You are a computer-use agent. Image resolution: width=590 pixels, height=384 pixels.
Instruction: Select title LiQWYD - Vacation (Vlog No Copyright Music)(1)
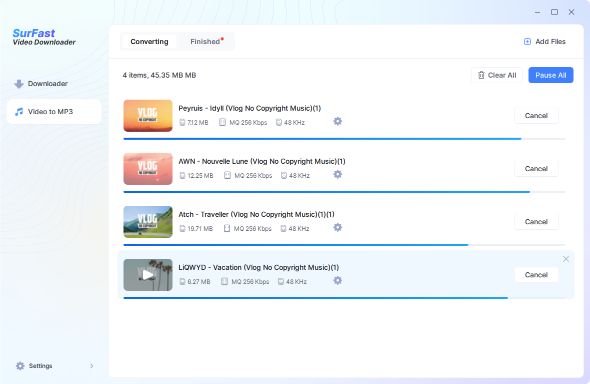pyautogui.click(x=259, y=267)
